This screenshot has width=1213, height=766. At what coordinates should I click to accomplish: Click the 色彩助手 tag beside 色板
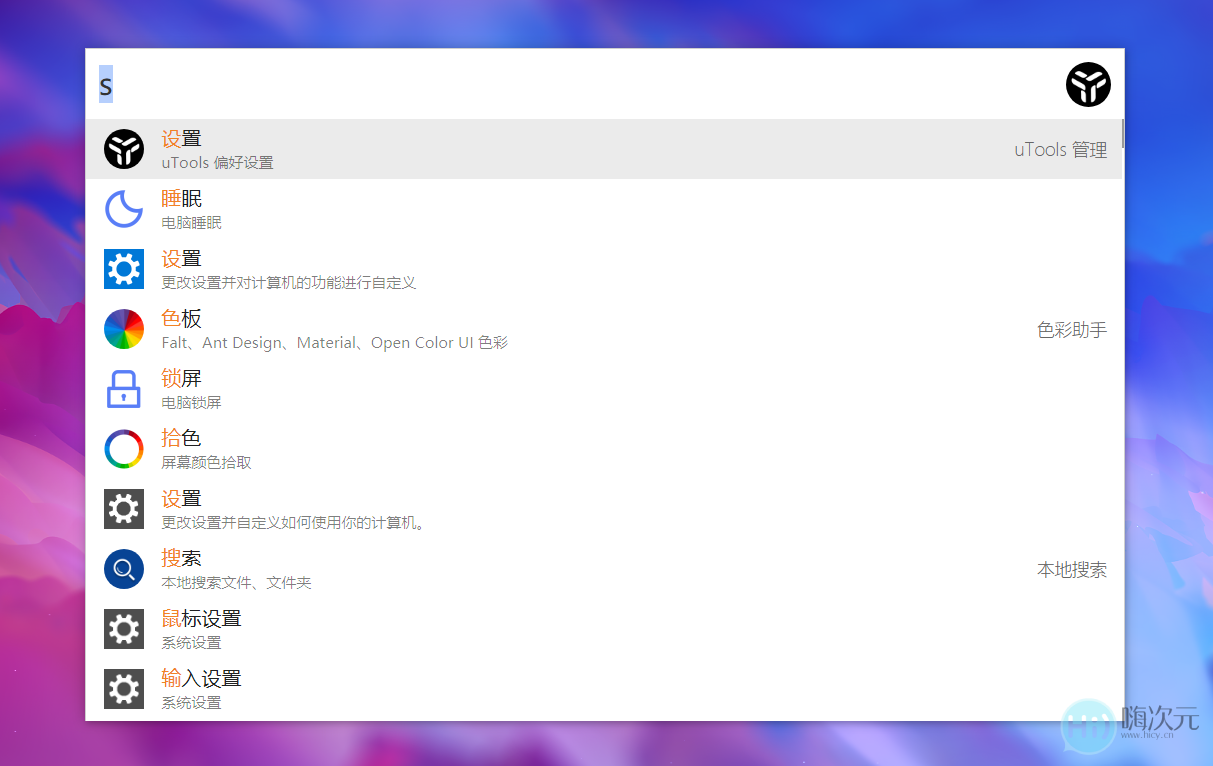pyautogui.click(x=1071, y=329)
